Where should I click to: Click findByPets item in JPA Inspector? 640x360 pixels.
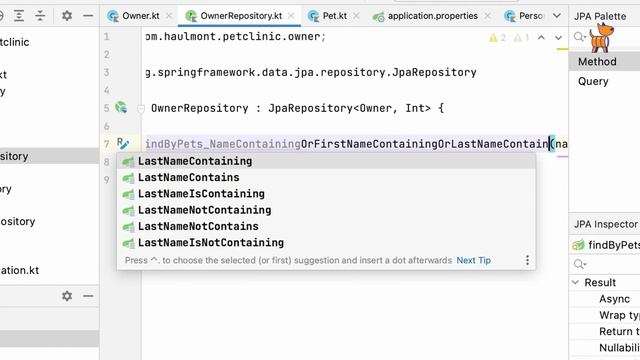606,245
